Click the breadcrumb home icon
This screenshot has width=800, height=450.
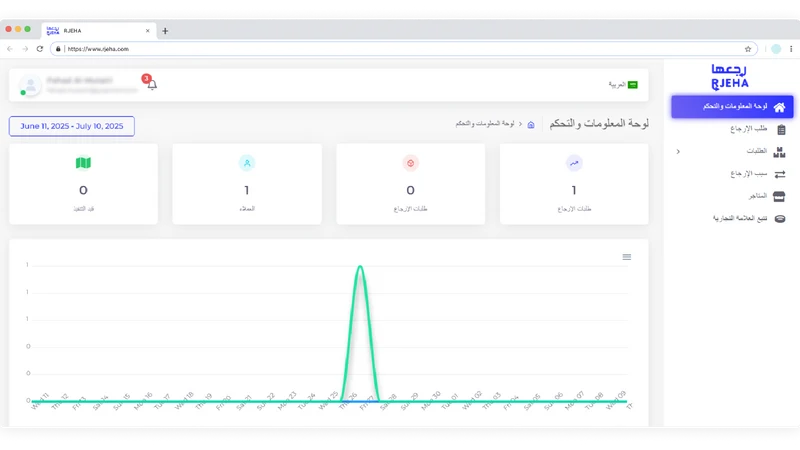(531, 124)
